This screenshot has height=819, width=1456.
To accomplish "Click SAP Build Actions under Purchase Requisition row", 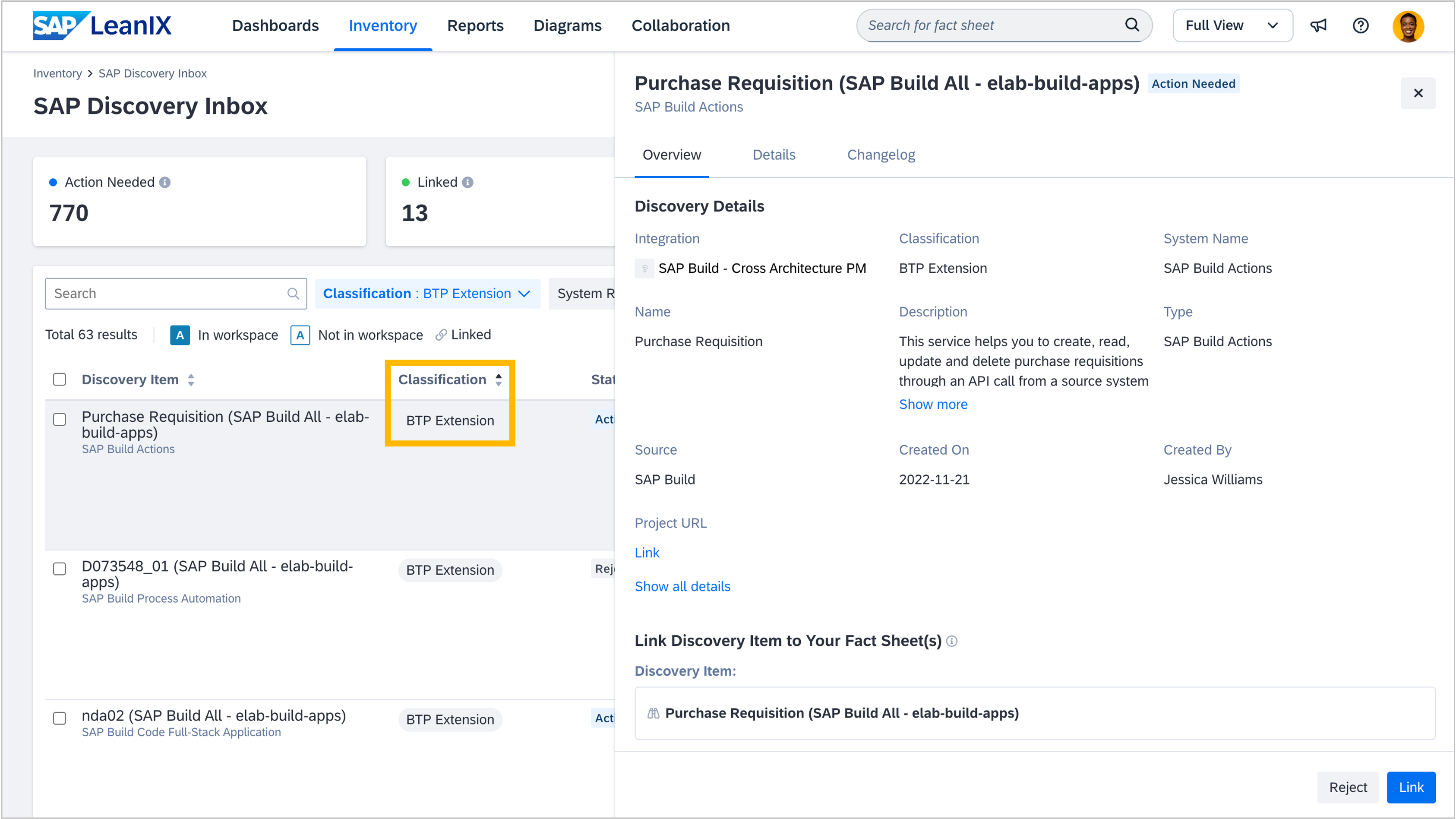I will tap(128, 449).
